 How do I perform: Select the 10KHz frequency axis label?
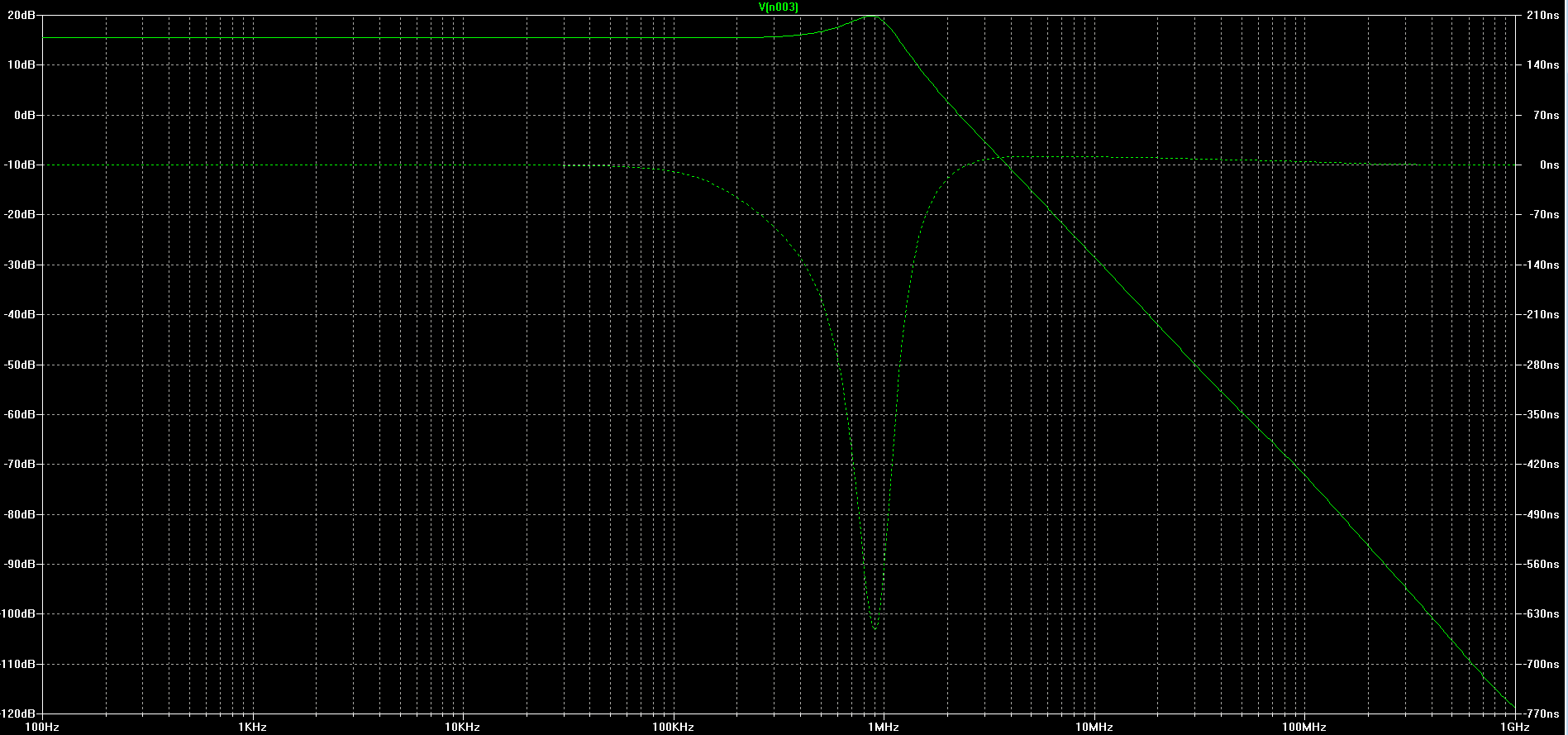click(x=463, y=727)
